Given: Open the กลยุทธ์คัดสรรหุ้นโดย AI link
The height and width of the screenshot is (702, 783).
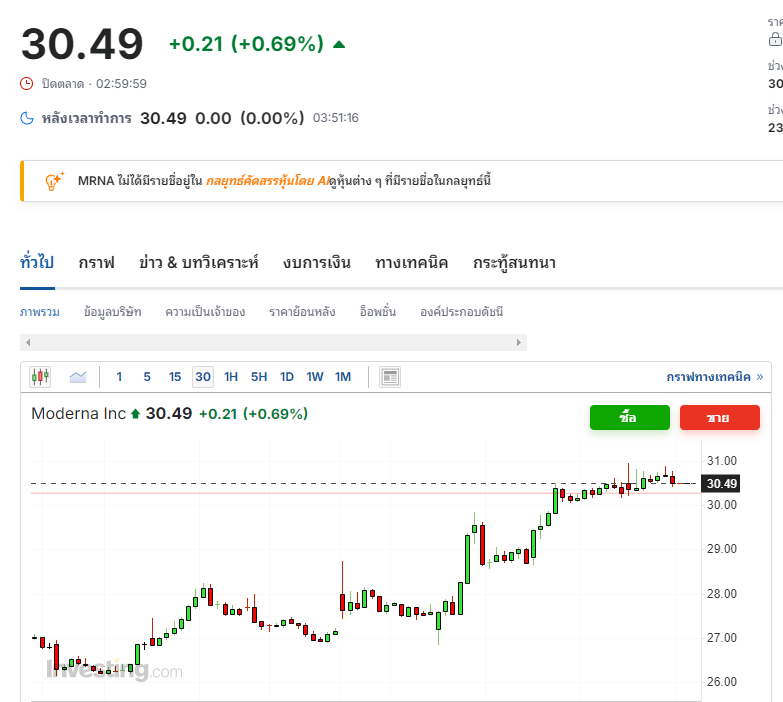Looking at the screenshot, I should click(x=268, y=181).
